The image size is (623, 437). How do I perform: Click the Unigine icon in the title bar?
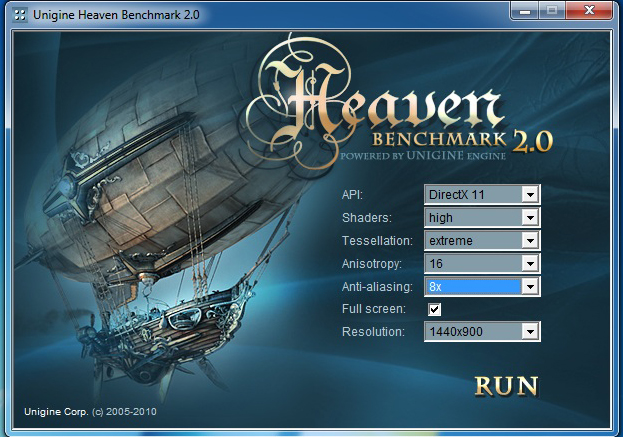click(19, 15)
